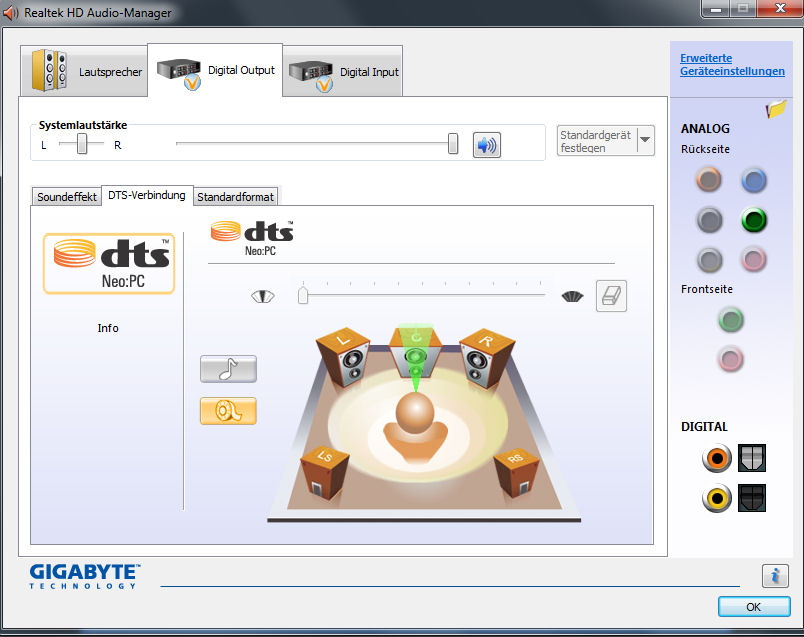Click the Erweiterte Geräteeinstellungen link

[x=732, y=65]
